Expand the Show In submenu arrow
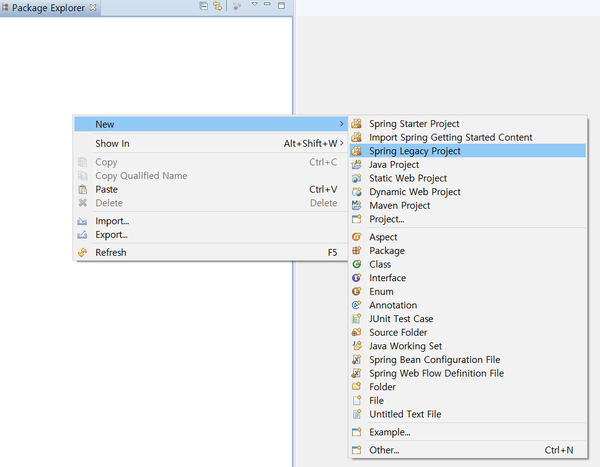 tap(342, 143)
